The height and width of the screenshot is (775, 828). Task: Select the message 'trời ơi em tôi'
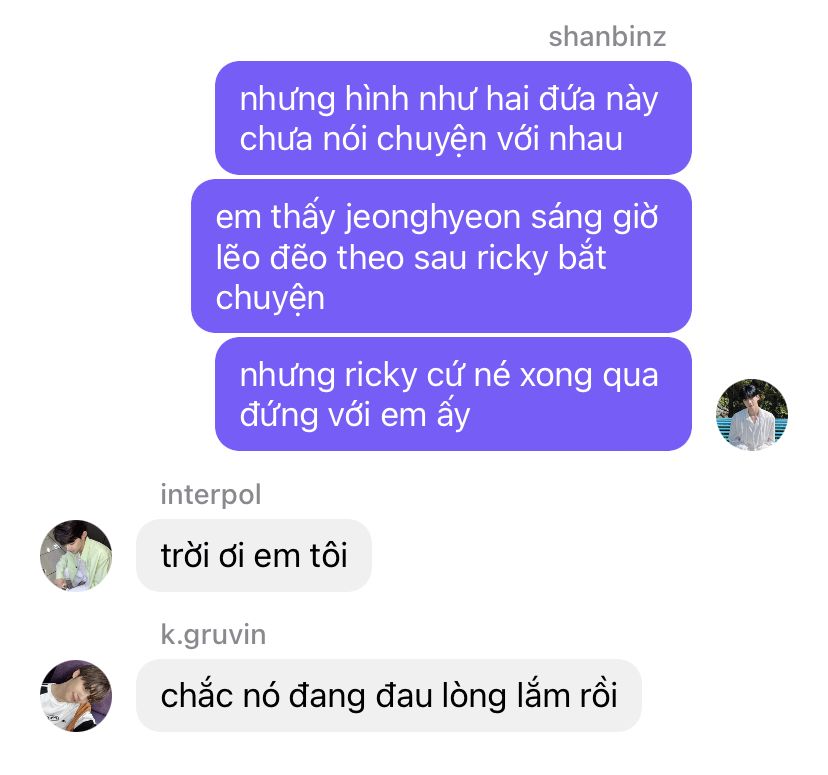click(254, 555)
